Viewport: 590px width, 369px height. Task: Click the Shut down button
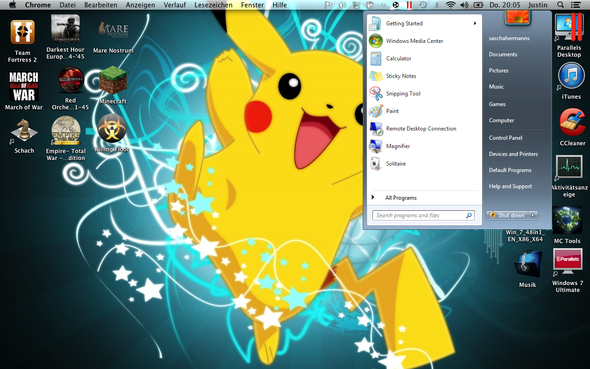(507, 215)
